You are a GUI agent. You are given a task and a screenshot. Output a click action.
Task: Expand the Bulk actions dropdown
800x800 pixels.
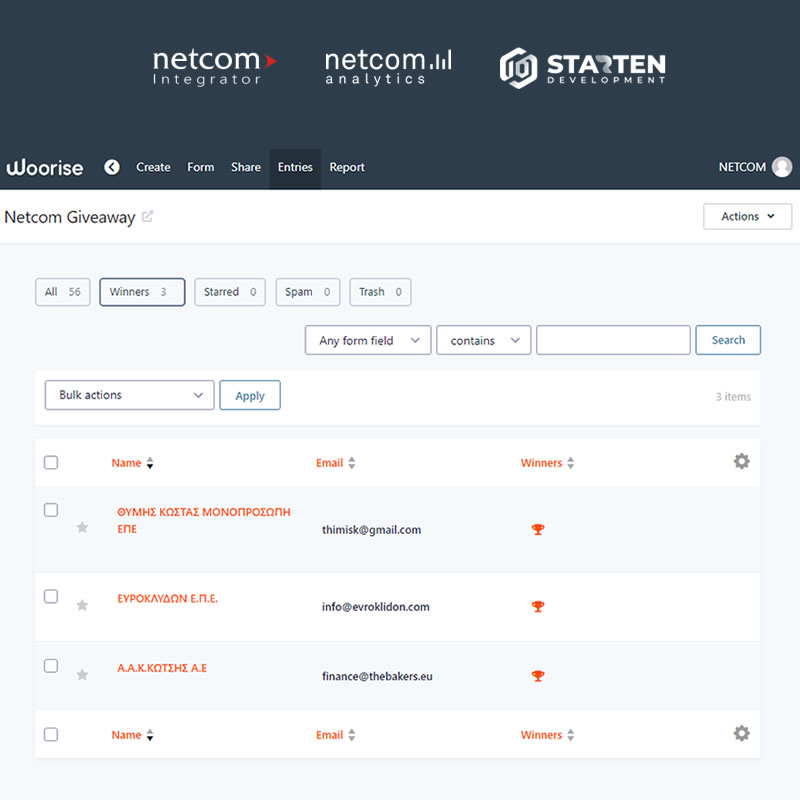click(x=130, y=395)
